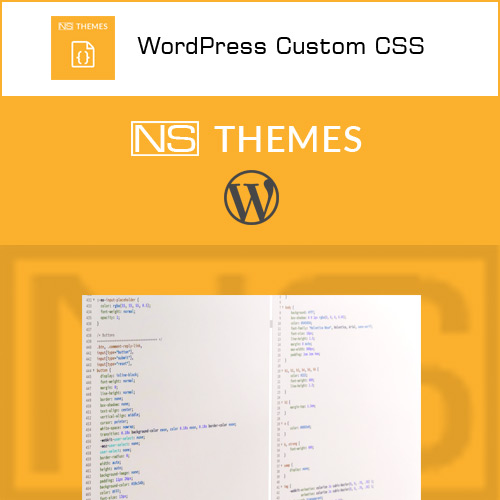Click the WordPress Custom CSS title
Screen dimensions: 500x500
tap(281, 46)
